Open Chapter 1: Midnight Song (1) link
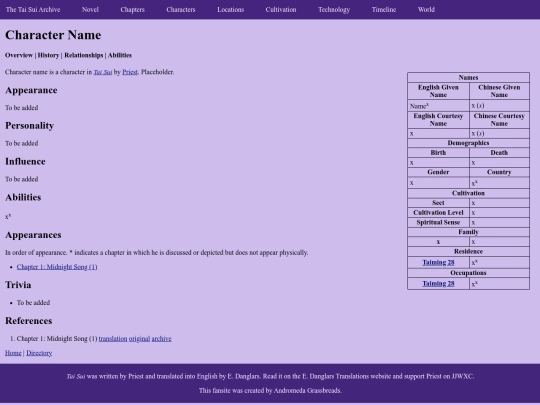This screenshot has height=405, width=540. 57,267
